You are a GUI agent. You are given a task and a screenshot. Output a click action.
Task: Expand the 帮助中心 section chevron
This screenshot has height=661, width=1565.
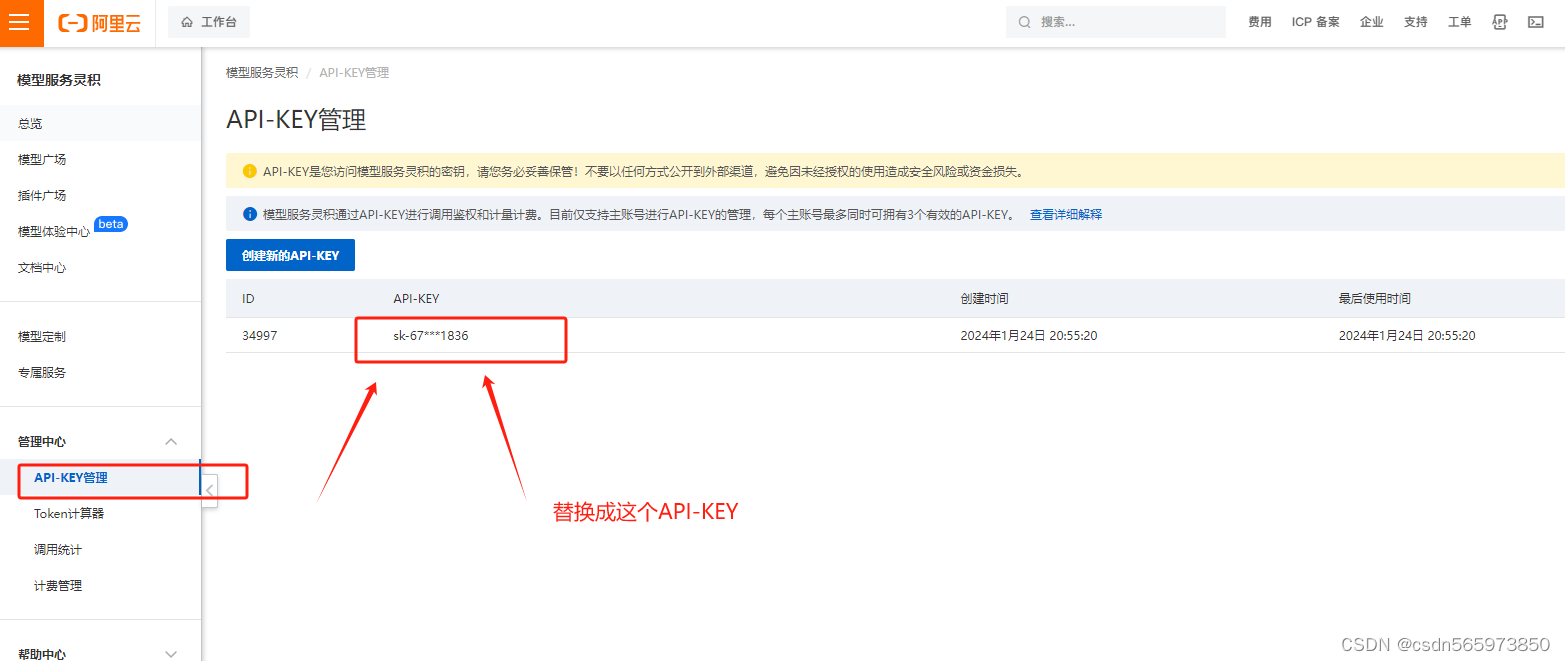click(x=171, y=653)
